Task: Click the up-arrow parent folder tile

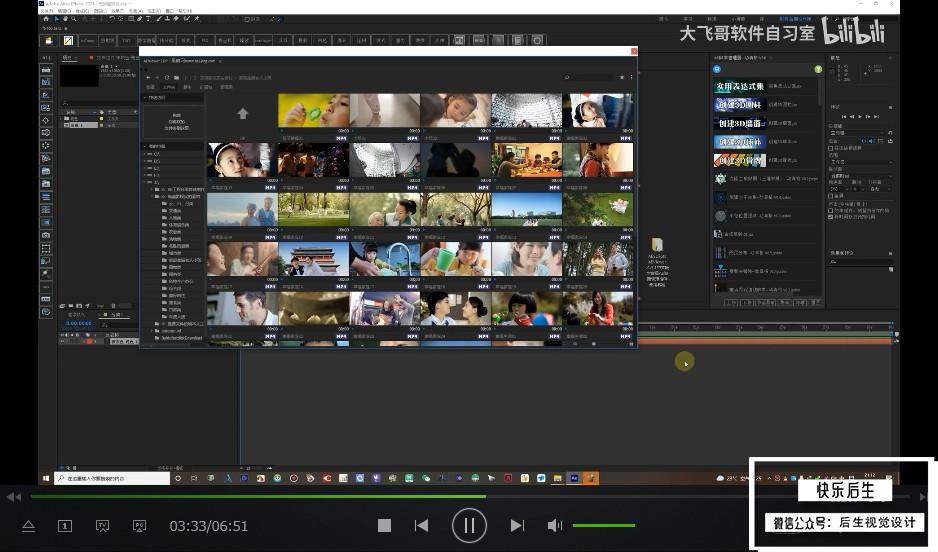Action: 242,114
